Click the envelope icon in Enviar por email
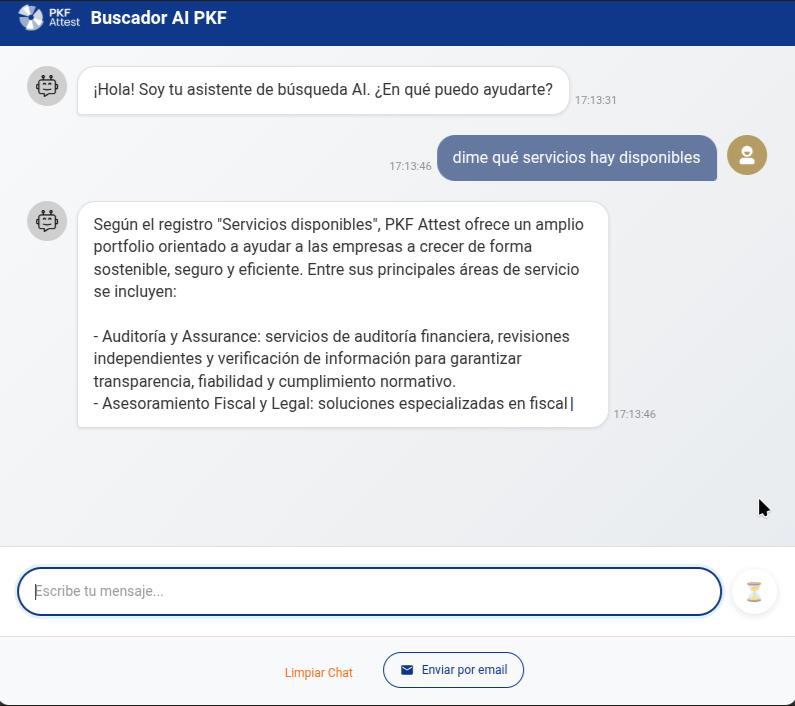795x706 pixels. [407, 670]
